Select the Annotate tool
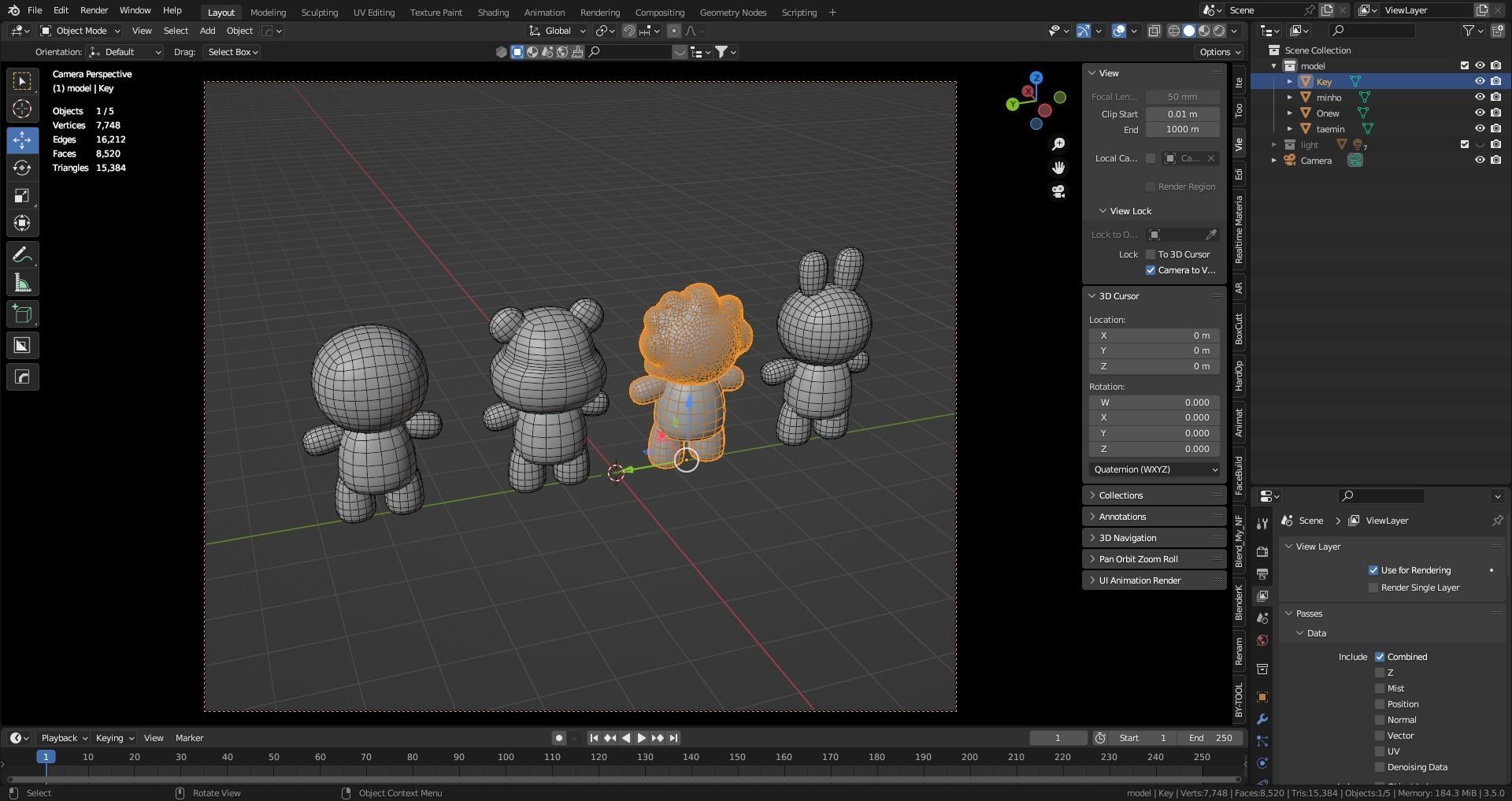 click(22, 254)
